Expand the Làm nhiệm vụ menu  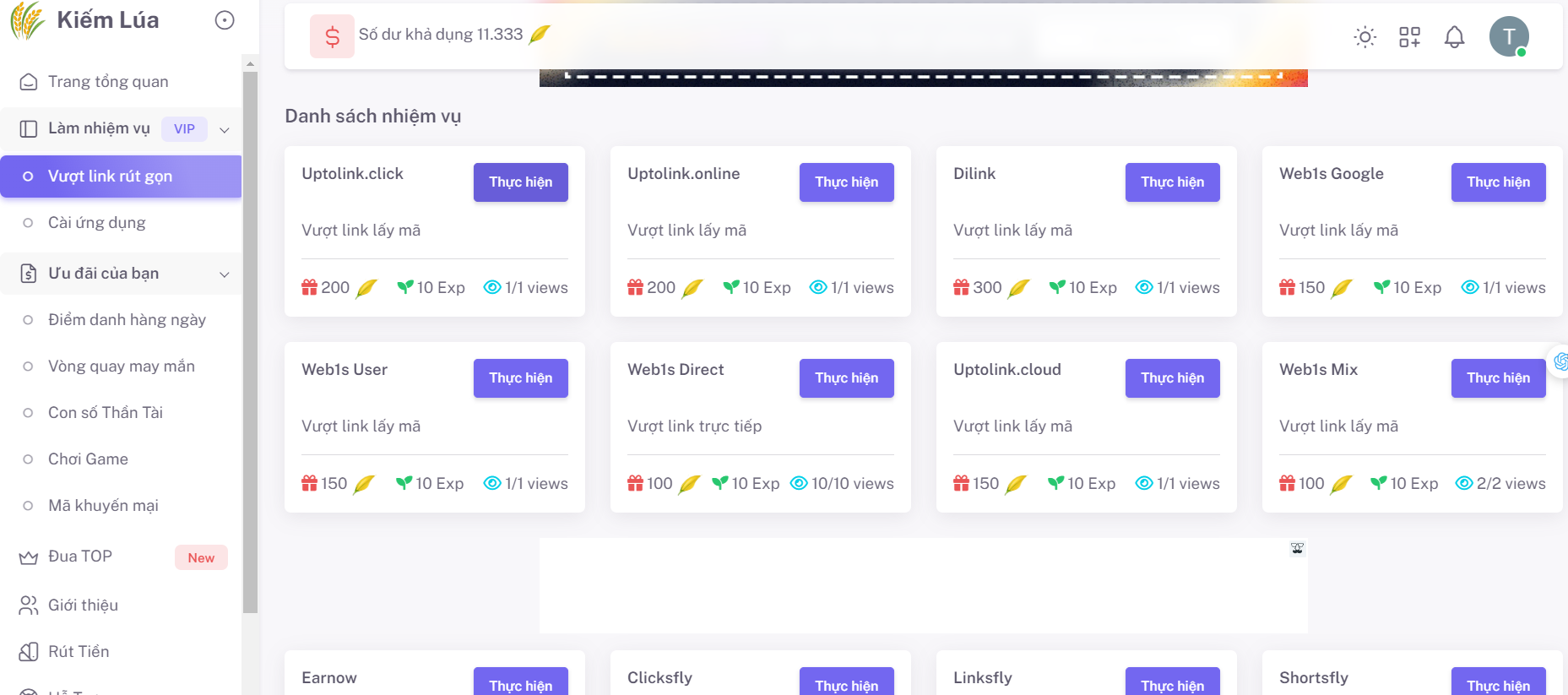coord(121,128)
